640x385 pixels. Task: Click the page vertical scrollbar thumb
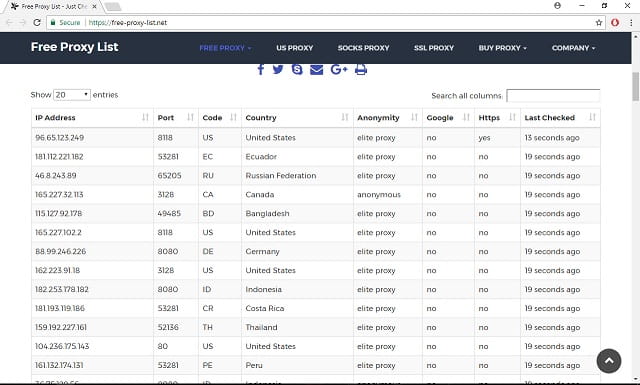636,86
